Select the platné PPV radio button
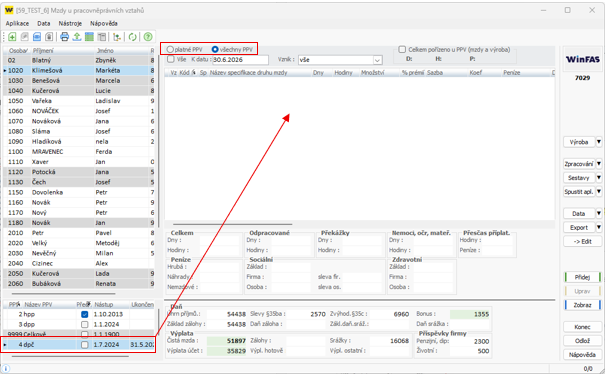This screenshot has height=375, width=609. coord(170,49)
